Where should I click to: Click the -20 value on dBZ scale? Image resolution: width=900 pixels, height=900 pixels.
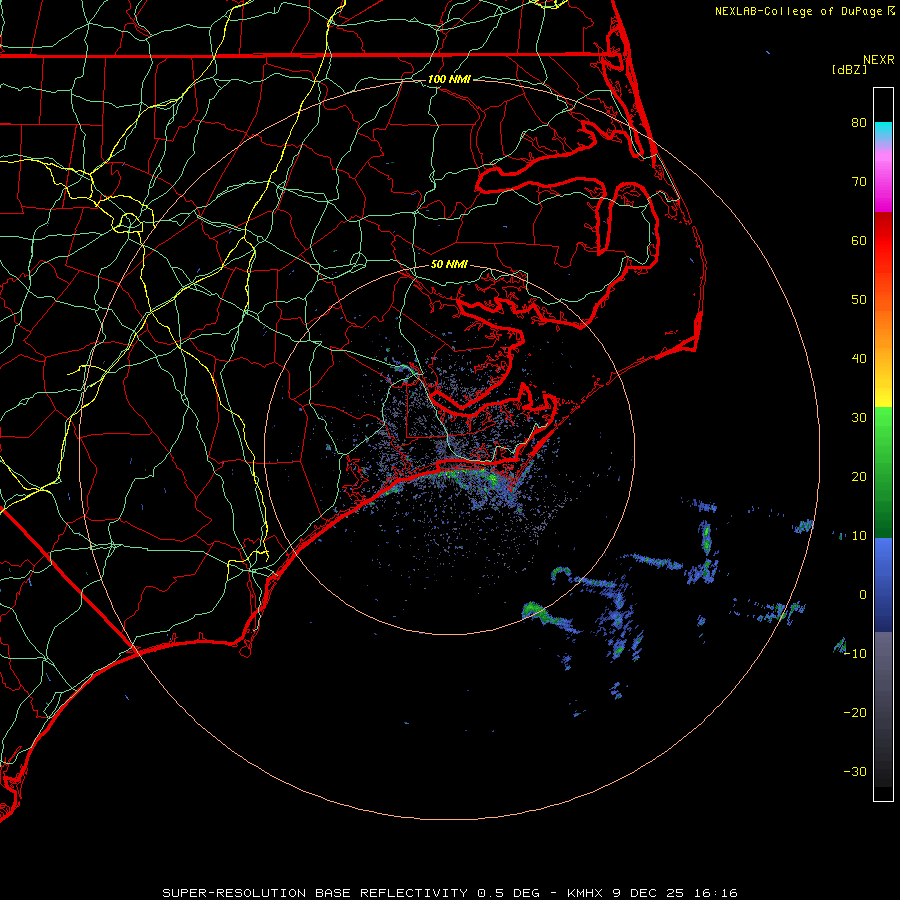point(855,713)
